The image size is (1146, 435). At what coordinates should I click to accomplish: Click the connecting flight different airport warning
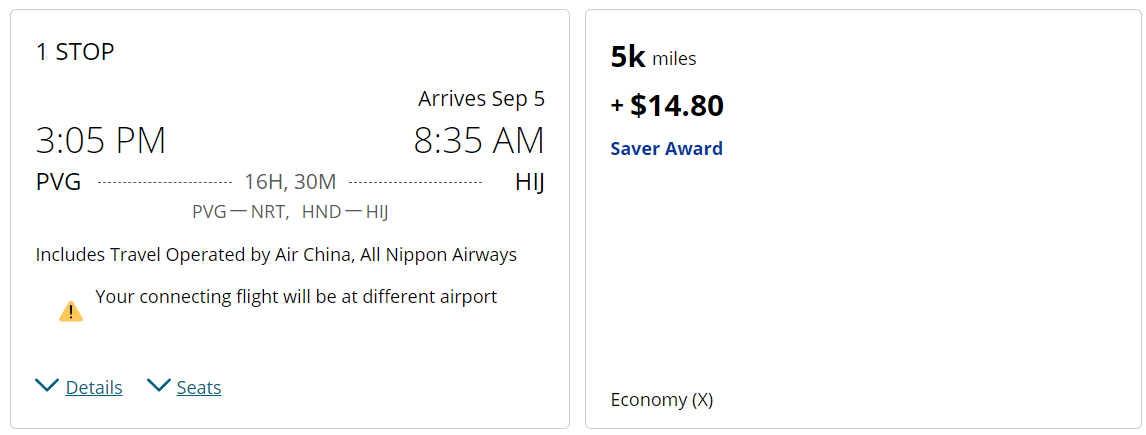coord(296,297)
